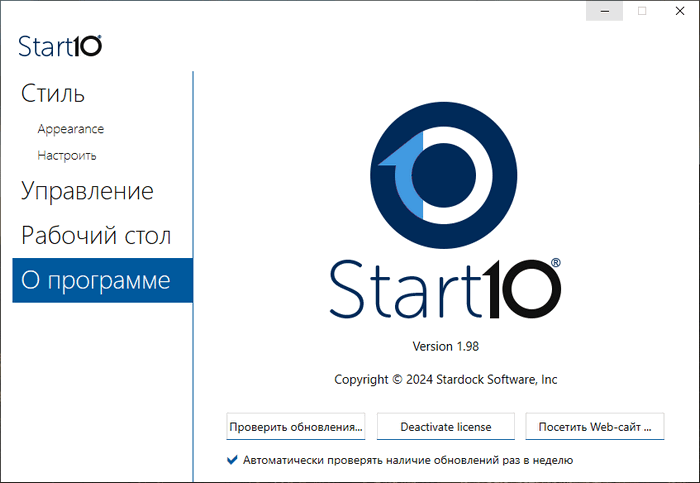
Task: Select О программе section
Action: 102,280
